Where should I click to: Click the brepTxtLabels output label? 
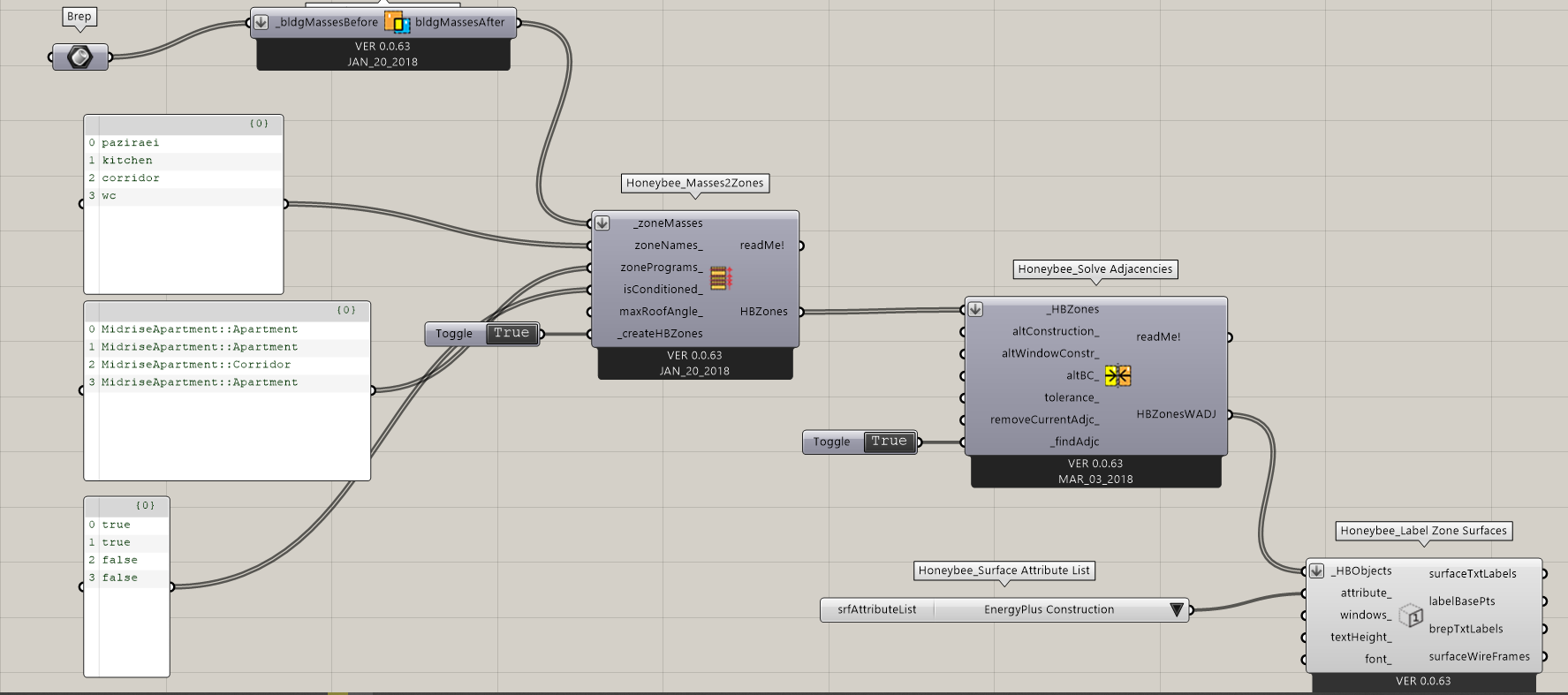coord(1466,629)
